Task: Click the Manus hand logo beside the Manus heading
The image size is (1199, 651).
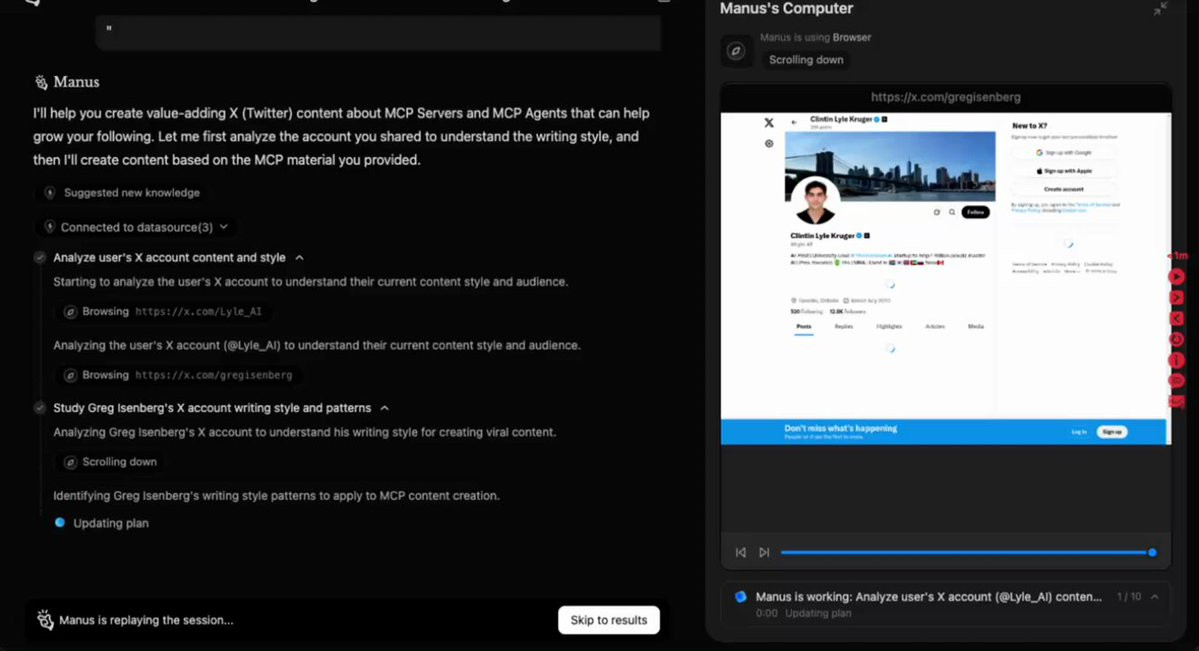Action: coord(41,82)
